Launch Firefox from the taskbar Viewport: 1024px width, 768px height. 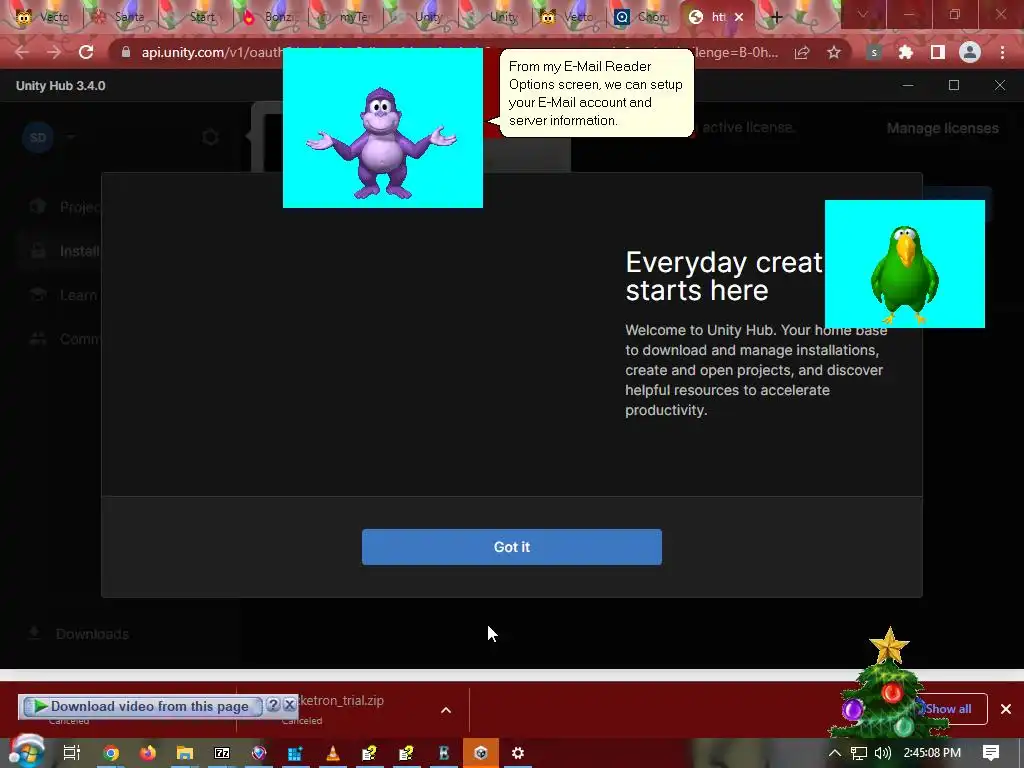148,753
